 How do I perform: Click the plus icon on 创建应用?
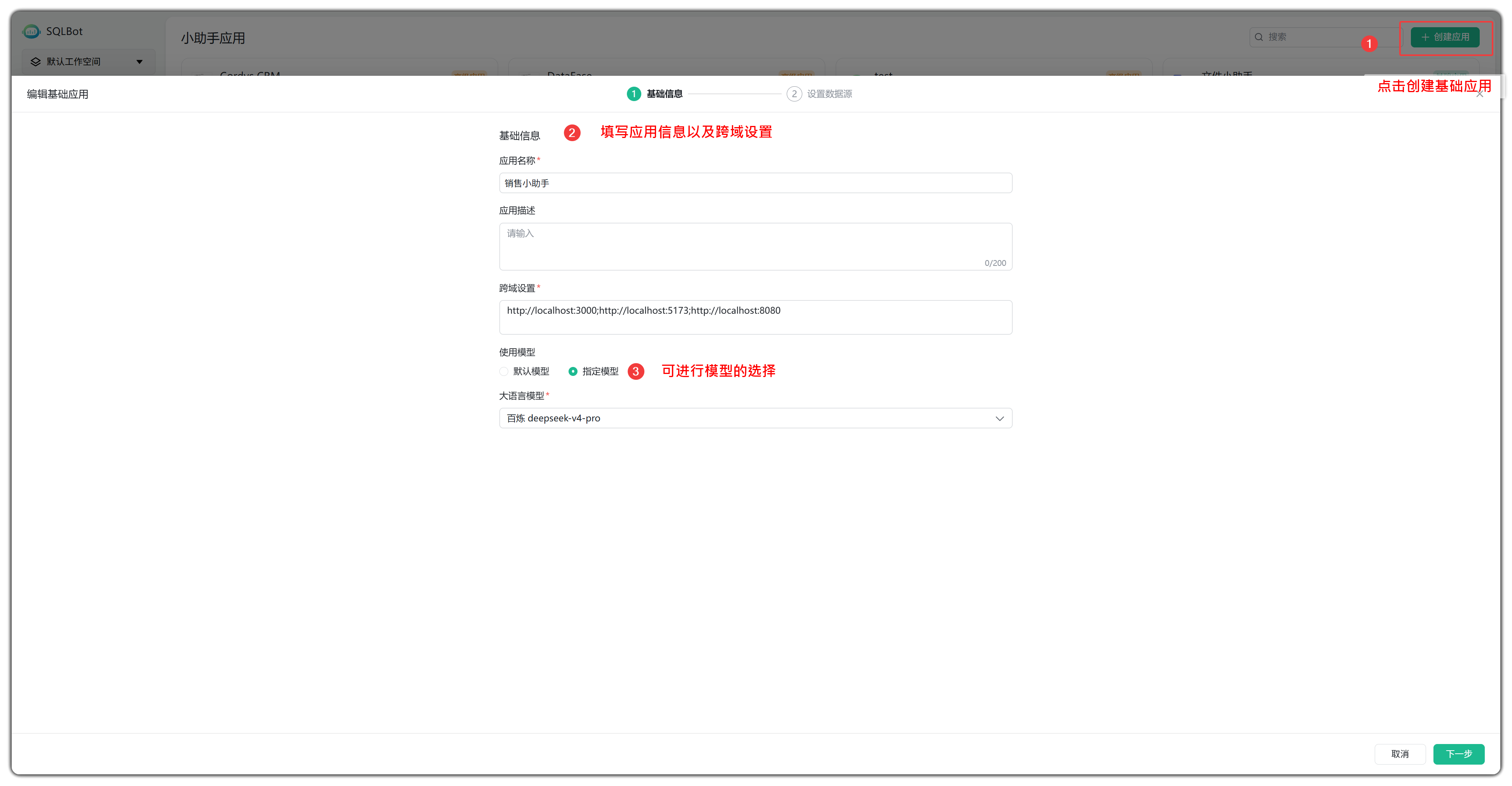(x=1425, y=37)
